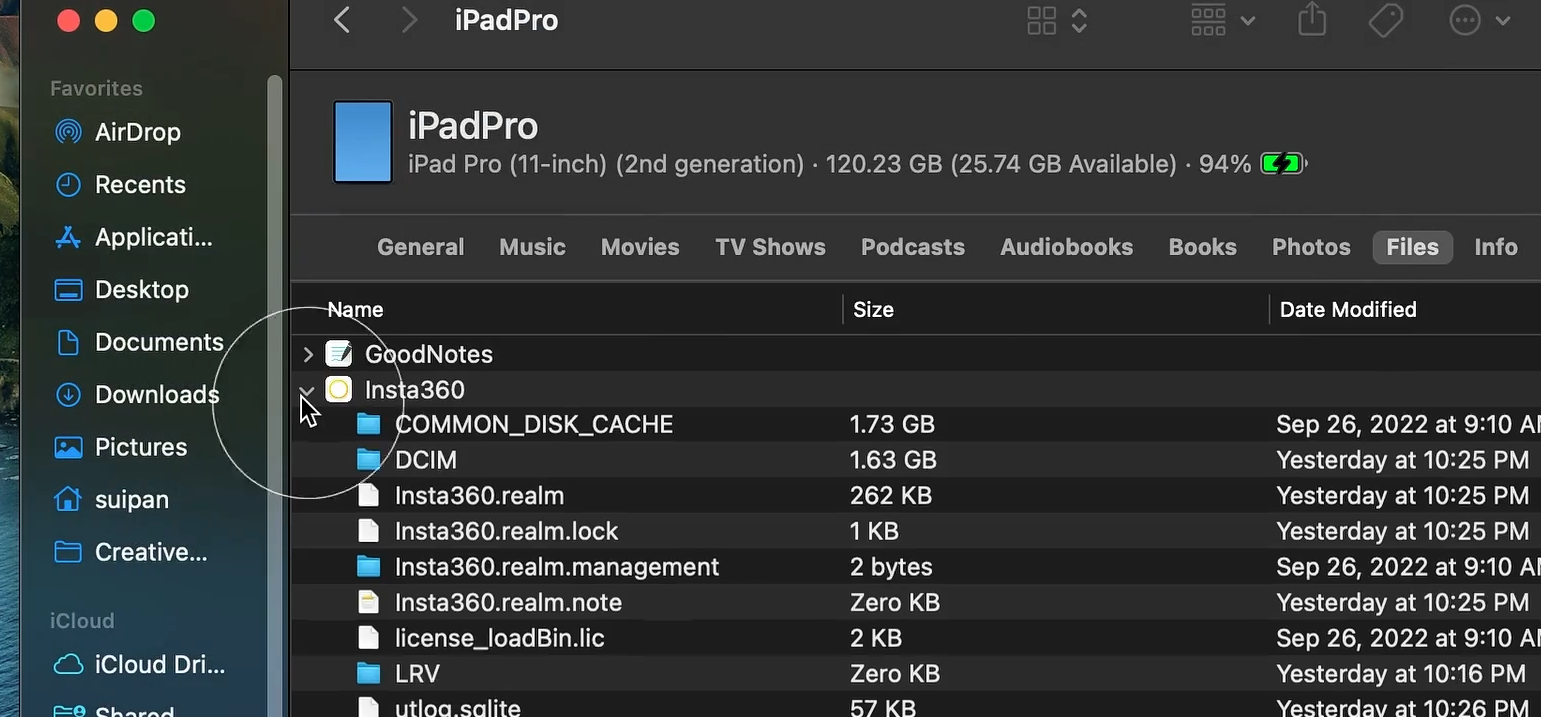Click the Applications sidebar icon
The height and width of the screenshot is (717, 1541).
pyautogui.click(x=68, y=237)
